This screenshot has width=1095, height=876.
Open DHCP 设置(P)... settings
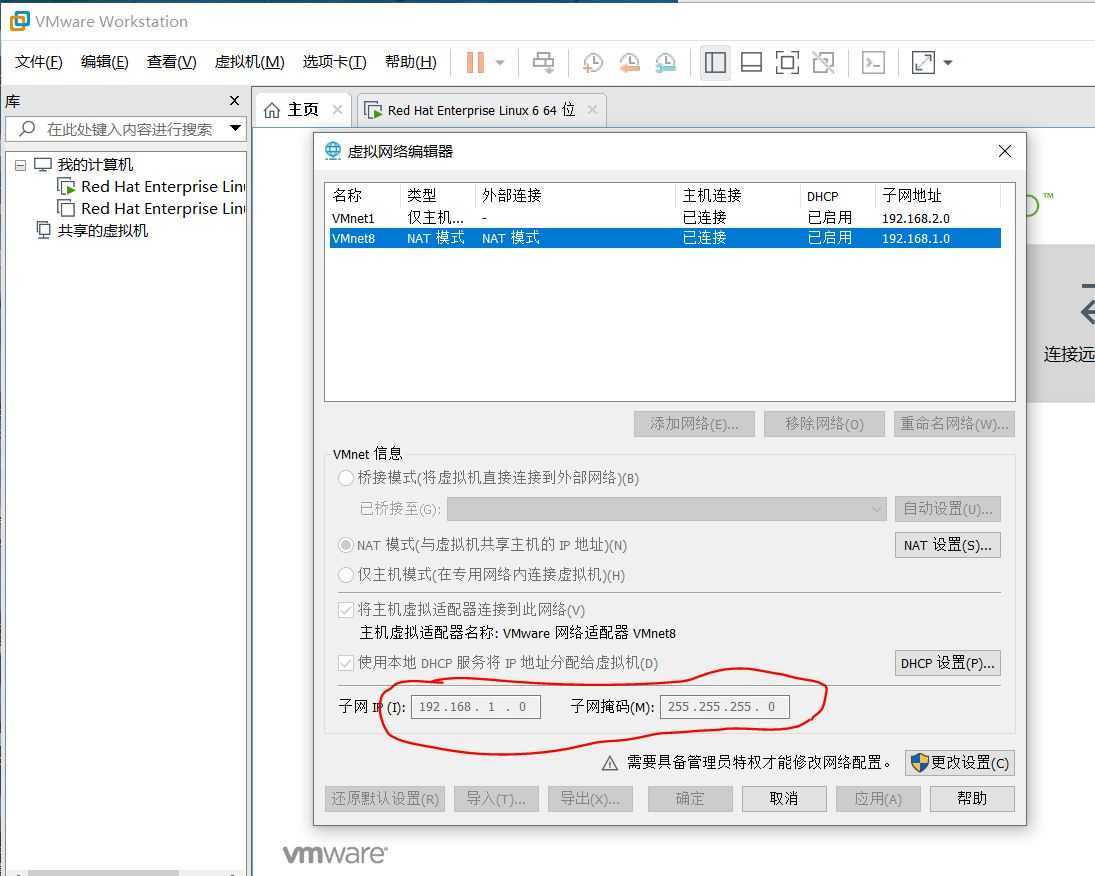pos(948,664)
